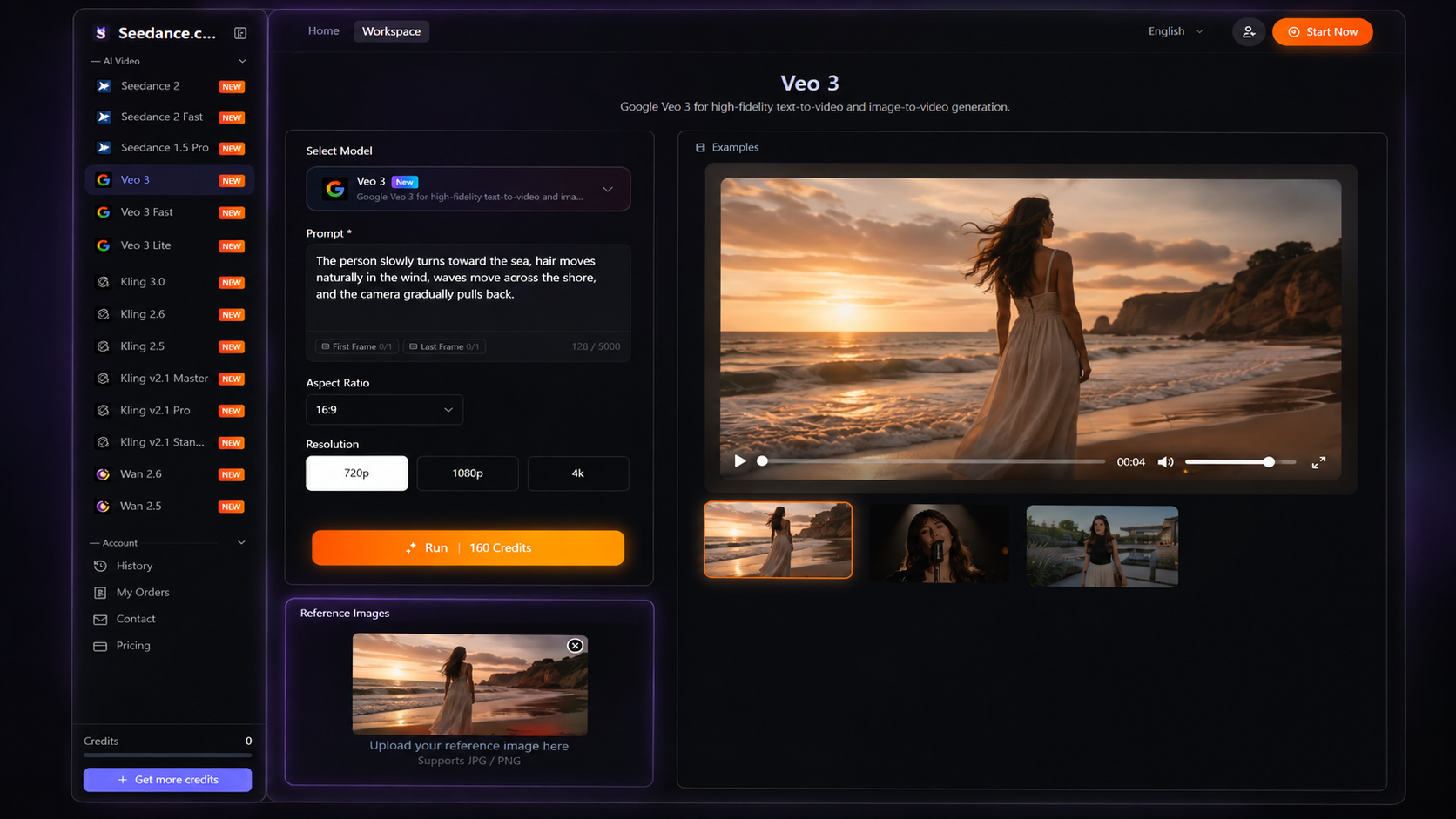This screenshot has width=1456, height=819.
Task: Open the Aspect Ratio 16:9 dropdown
Action: coord(384,410)
